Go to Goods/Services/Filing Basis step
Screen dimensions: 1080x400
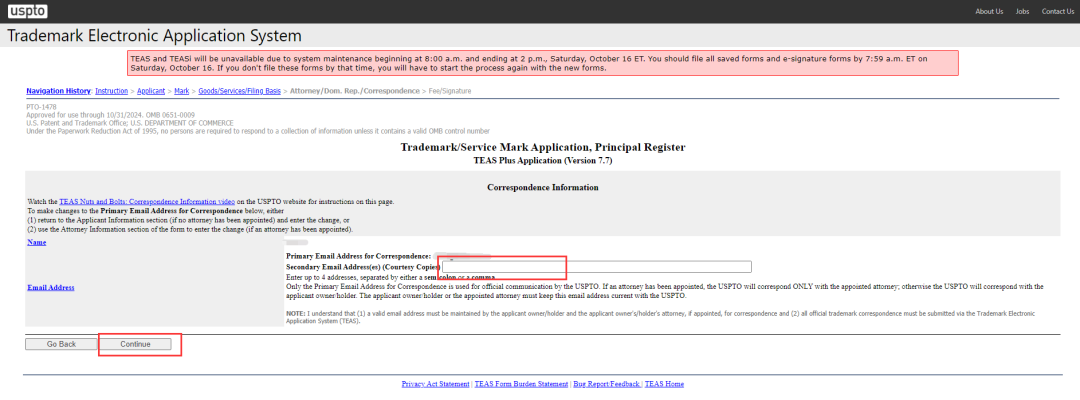[x=240, y=91]
